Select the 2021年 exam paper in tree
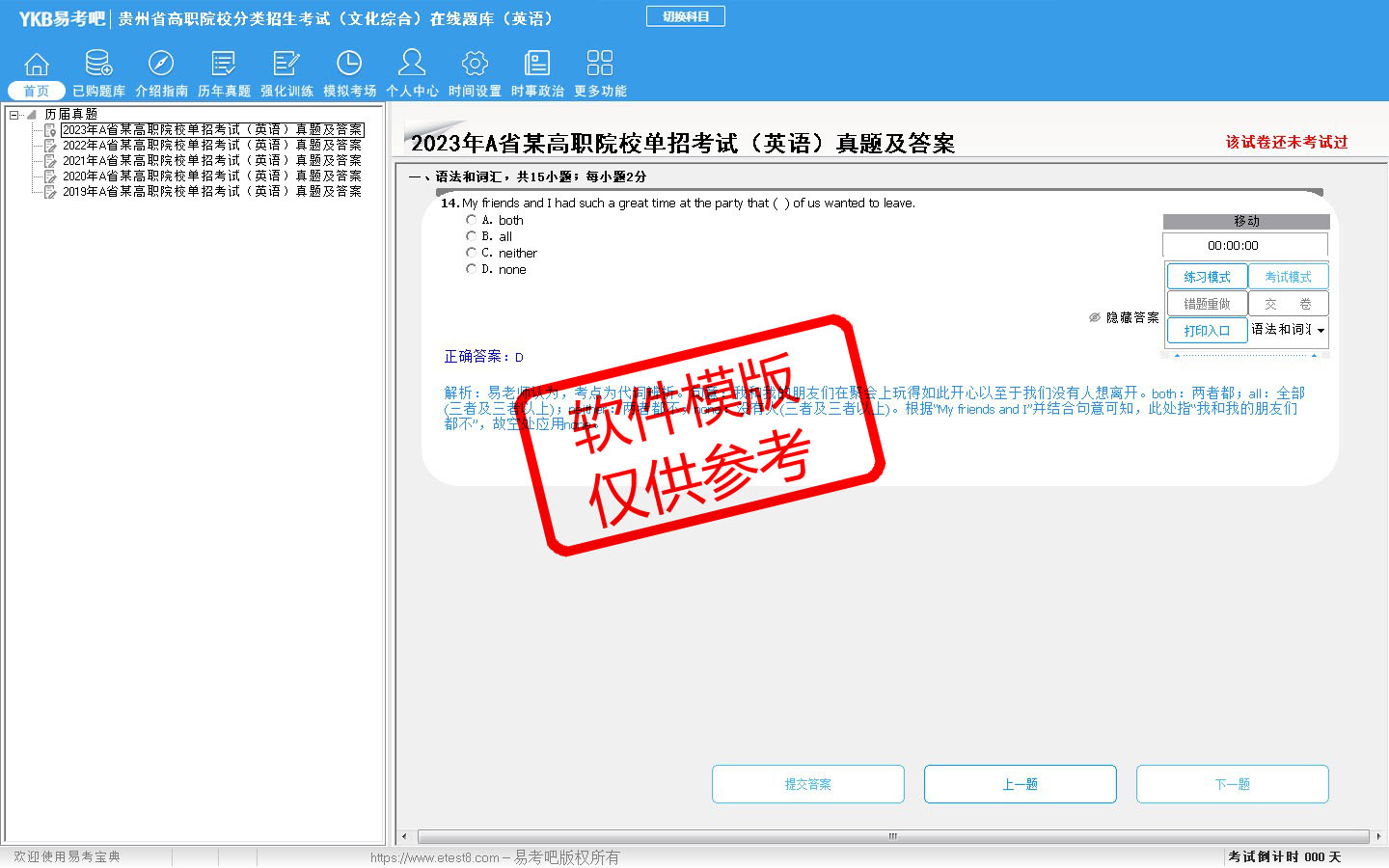1389x868 pixels. tap(211, 161)
